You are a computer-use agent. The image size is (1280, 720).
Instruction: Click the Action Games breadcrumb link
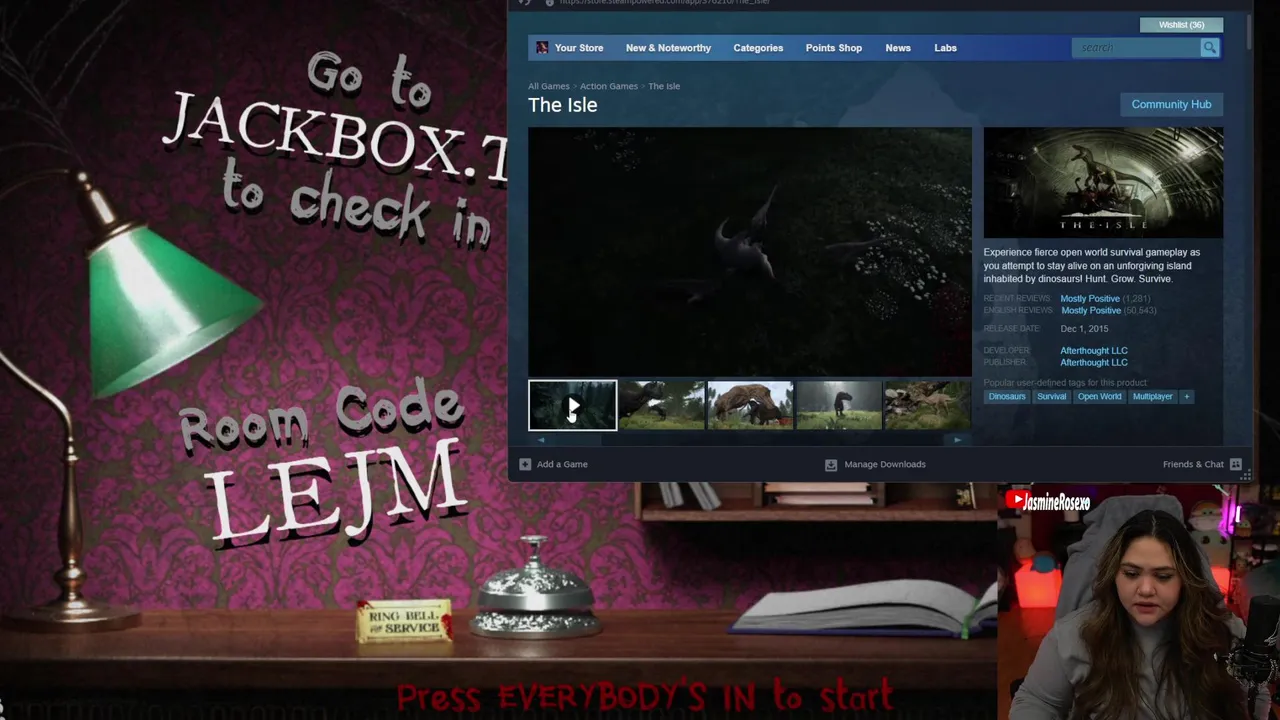pyautogui.click(x=609, y=86)
